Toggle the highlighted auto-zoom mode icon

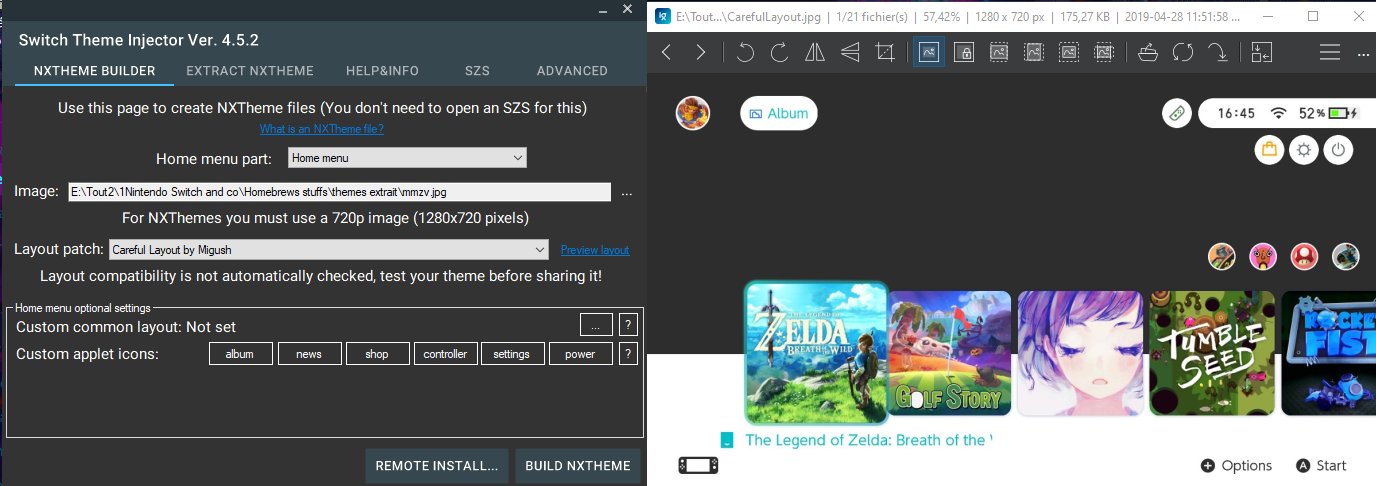929,52
